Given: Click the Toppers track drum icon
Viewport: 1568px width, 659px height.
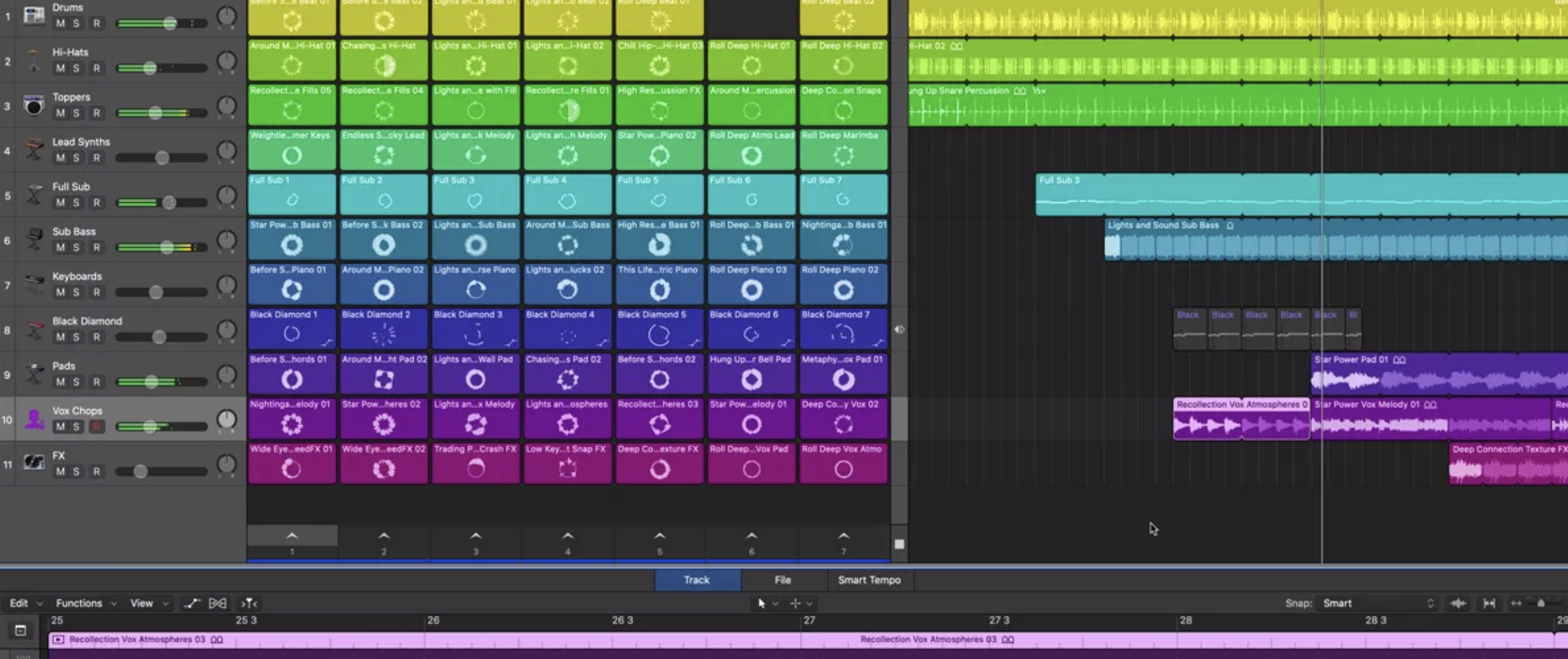Looking at the screenshot, I should point(33,105).
